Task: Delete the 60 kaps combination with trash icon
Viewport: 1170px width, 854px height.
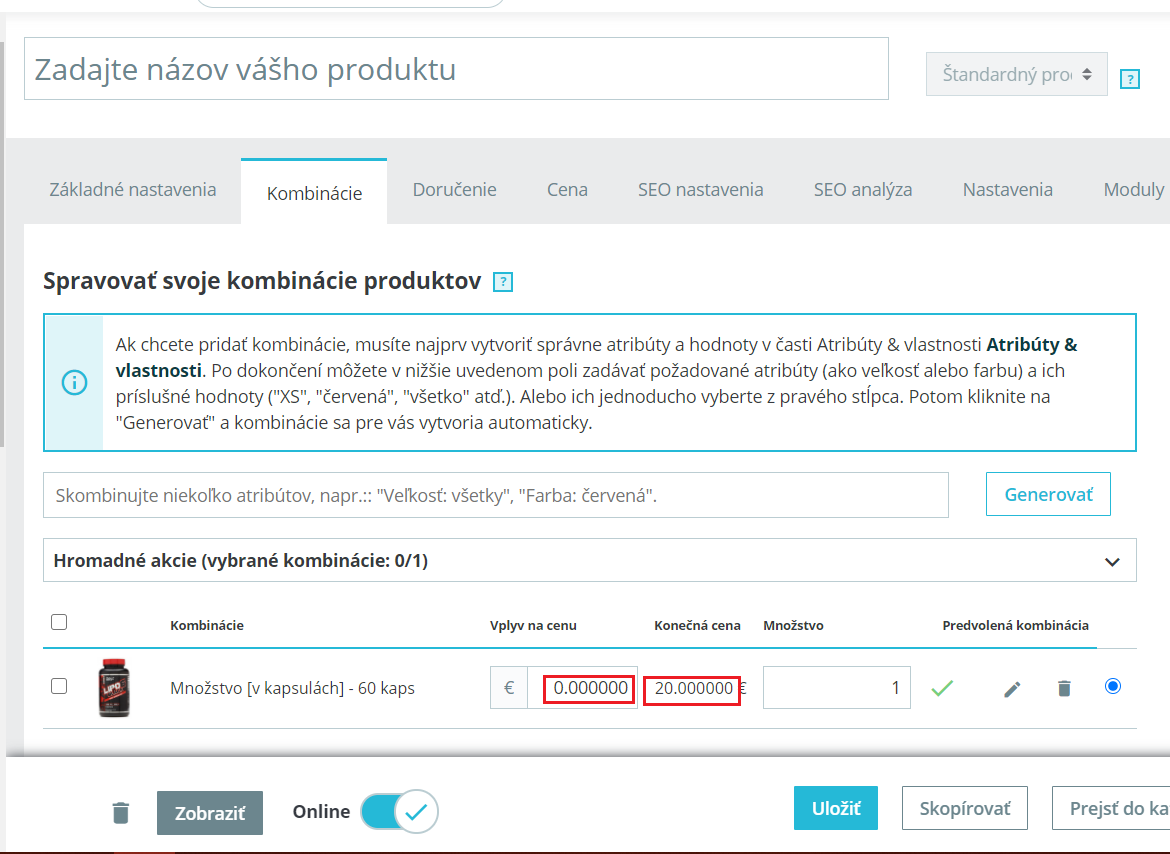Action: click(1064, 688)
